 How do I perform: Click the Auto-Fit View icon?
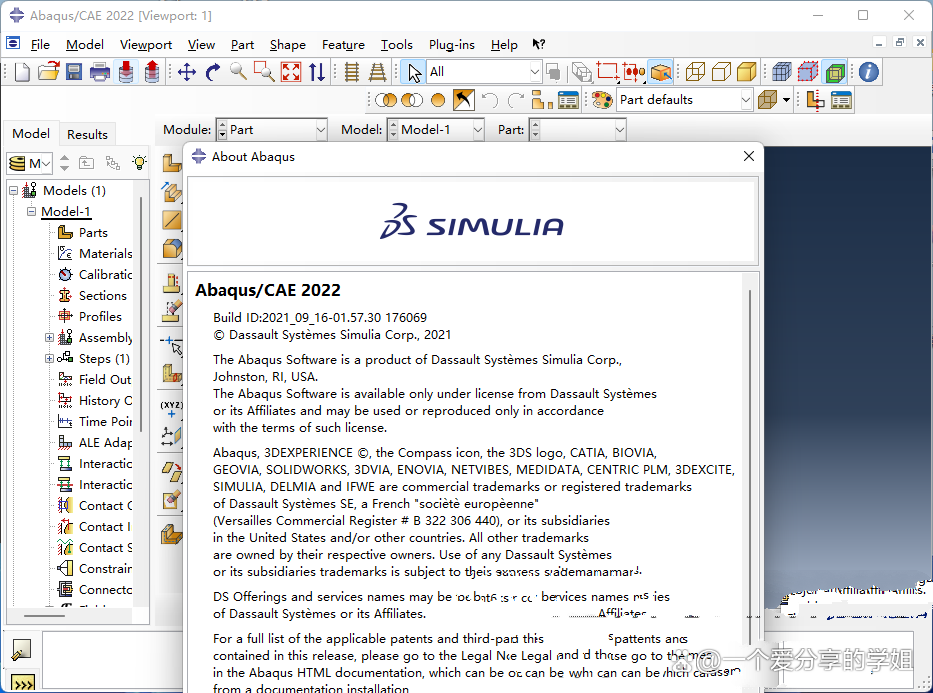(291, 73)
